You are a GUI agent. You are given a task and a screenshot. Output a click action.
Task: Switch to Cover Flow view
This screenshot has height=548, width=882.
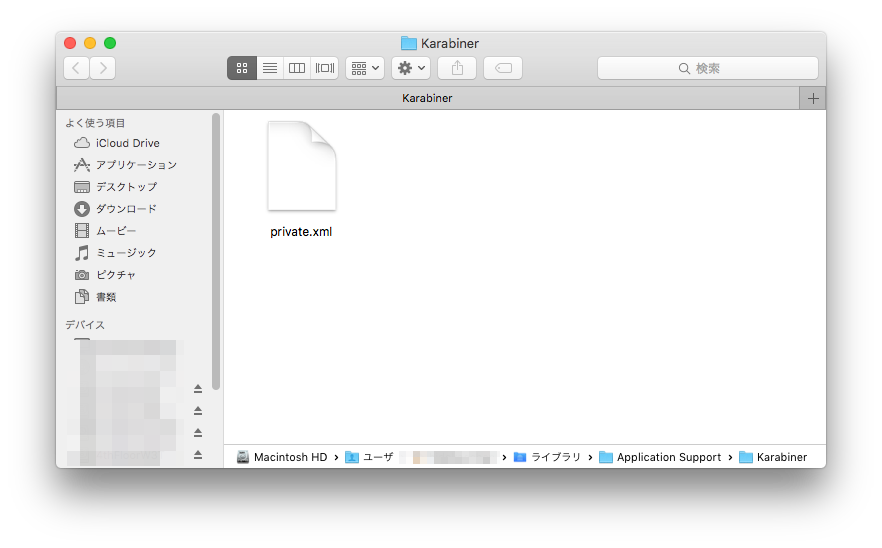pyautogui.click(x=325, y=68)
